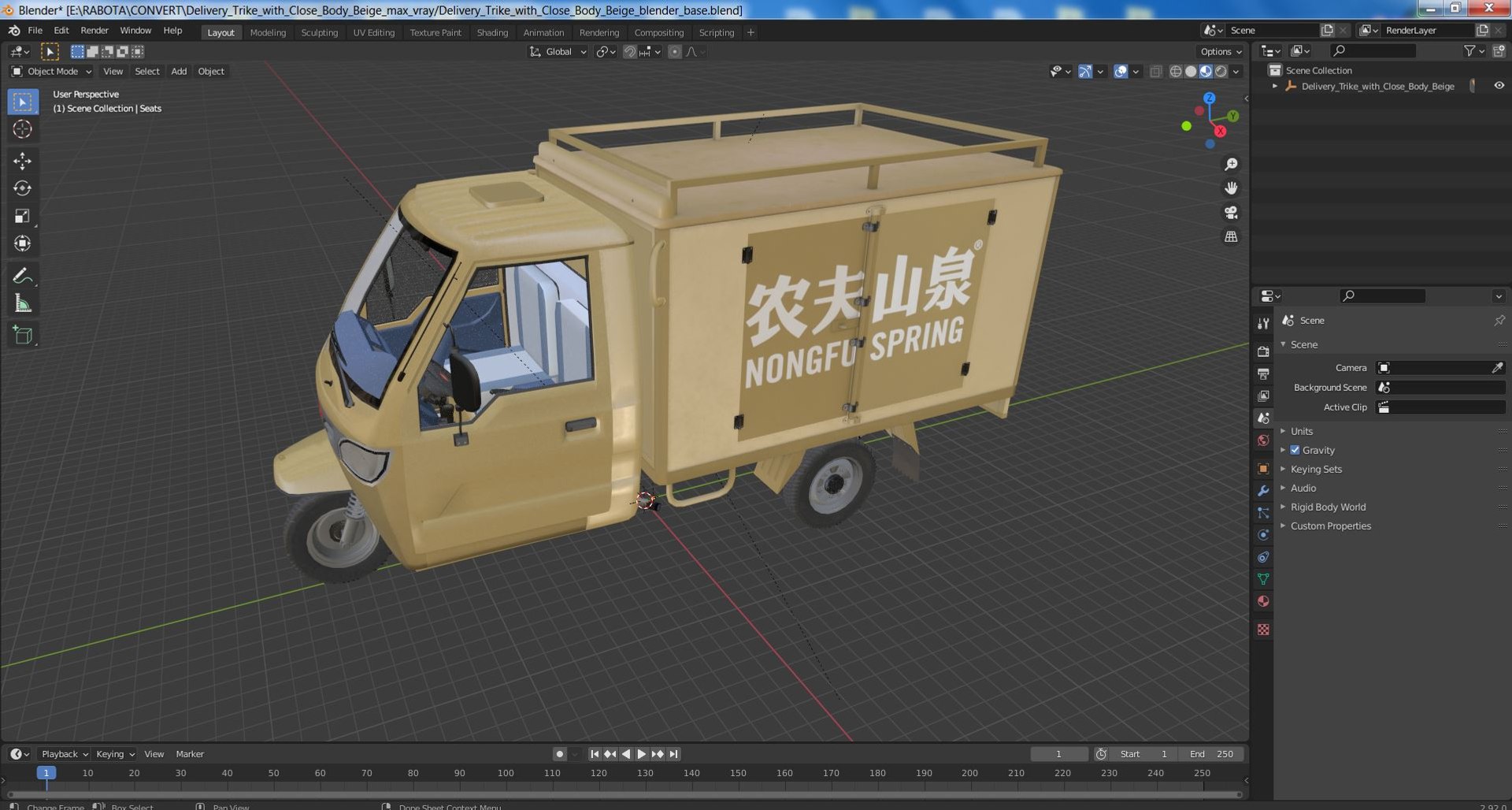The image size is (1512, 810).
Task: Click the Keying button in timeline
Action: click(114, 754)
